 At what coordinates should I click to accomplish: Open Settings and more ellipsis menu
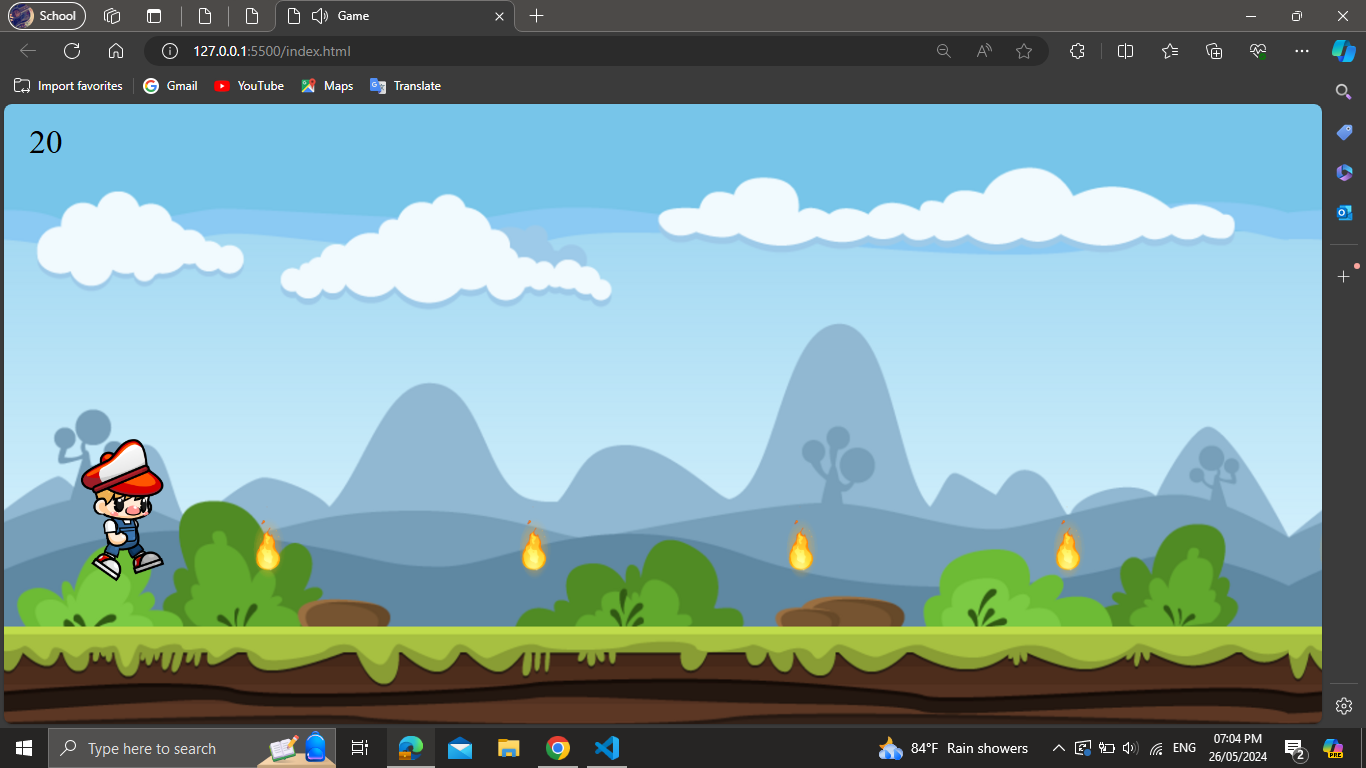pos(1301,51)
